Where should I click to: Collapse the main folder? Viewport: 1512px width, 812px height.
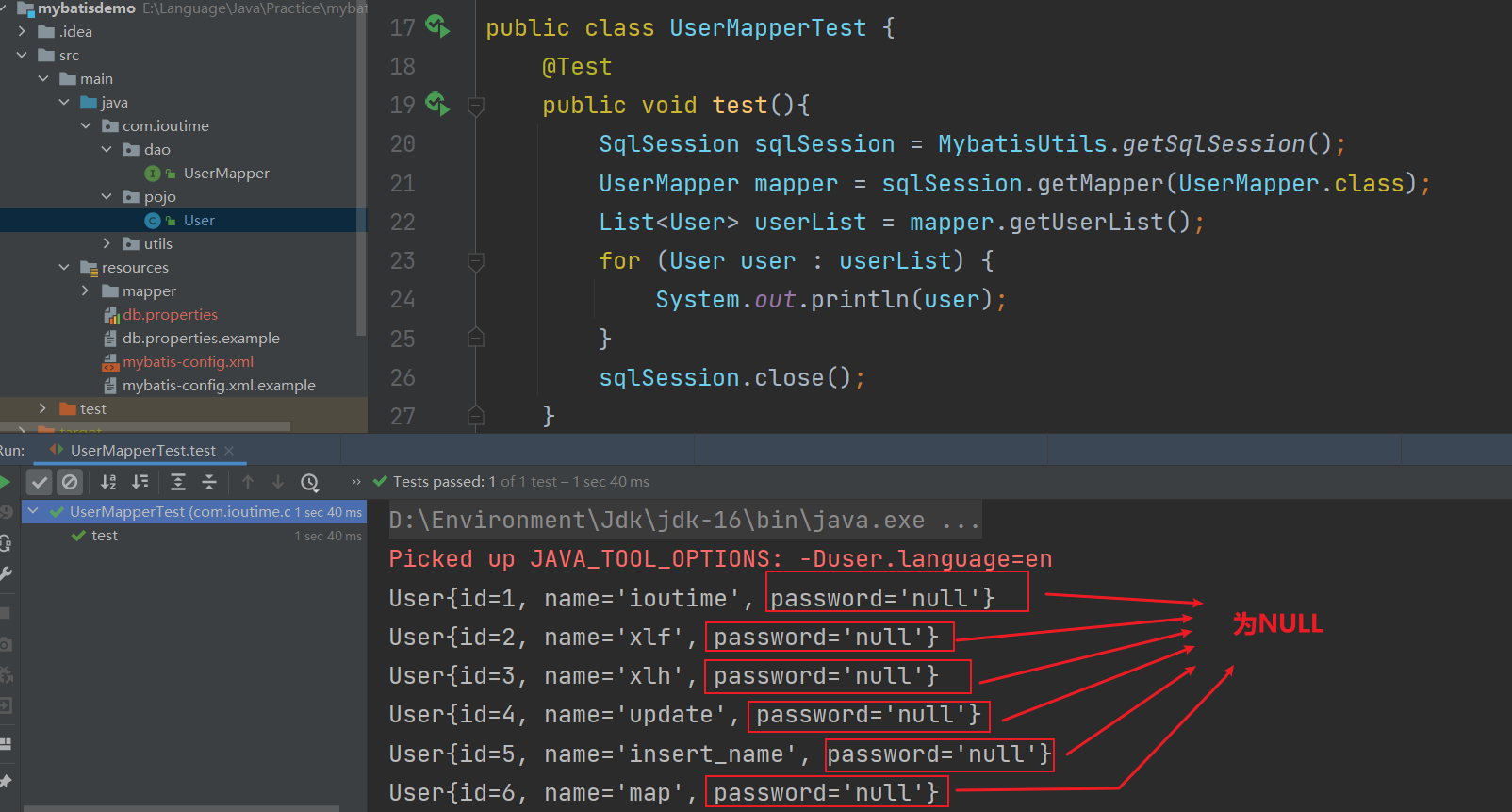point(43,79)
